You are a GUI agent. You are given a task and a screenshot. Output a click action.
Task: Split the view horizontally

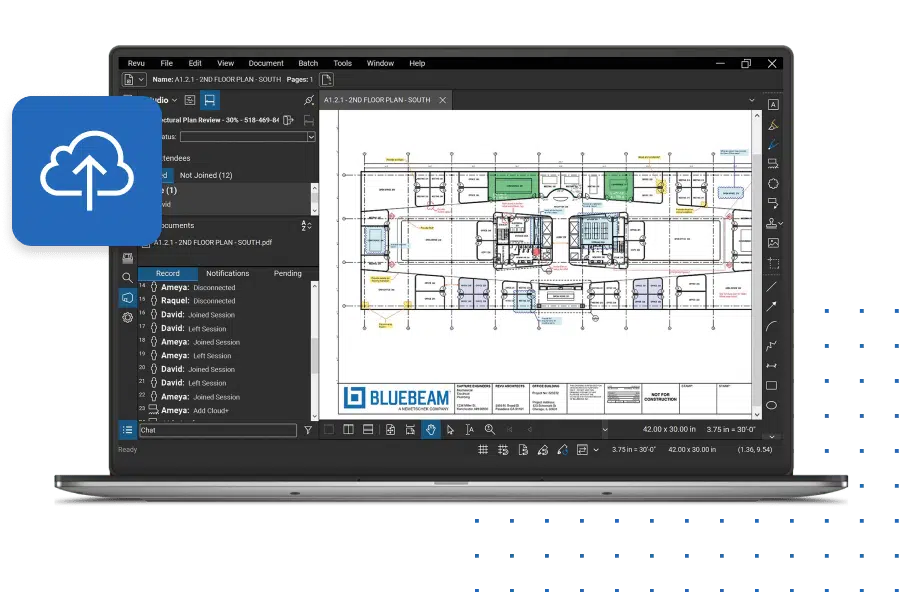pos(368,429)
